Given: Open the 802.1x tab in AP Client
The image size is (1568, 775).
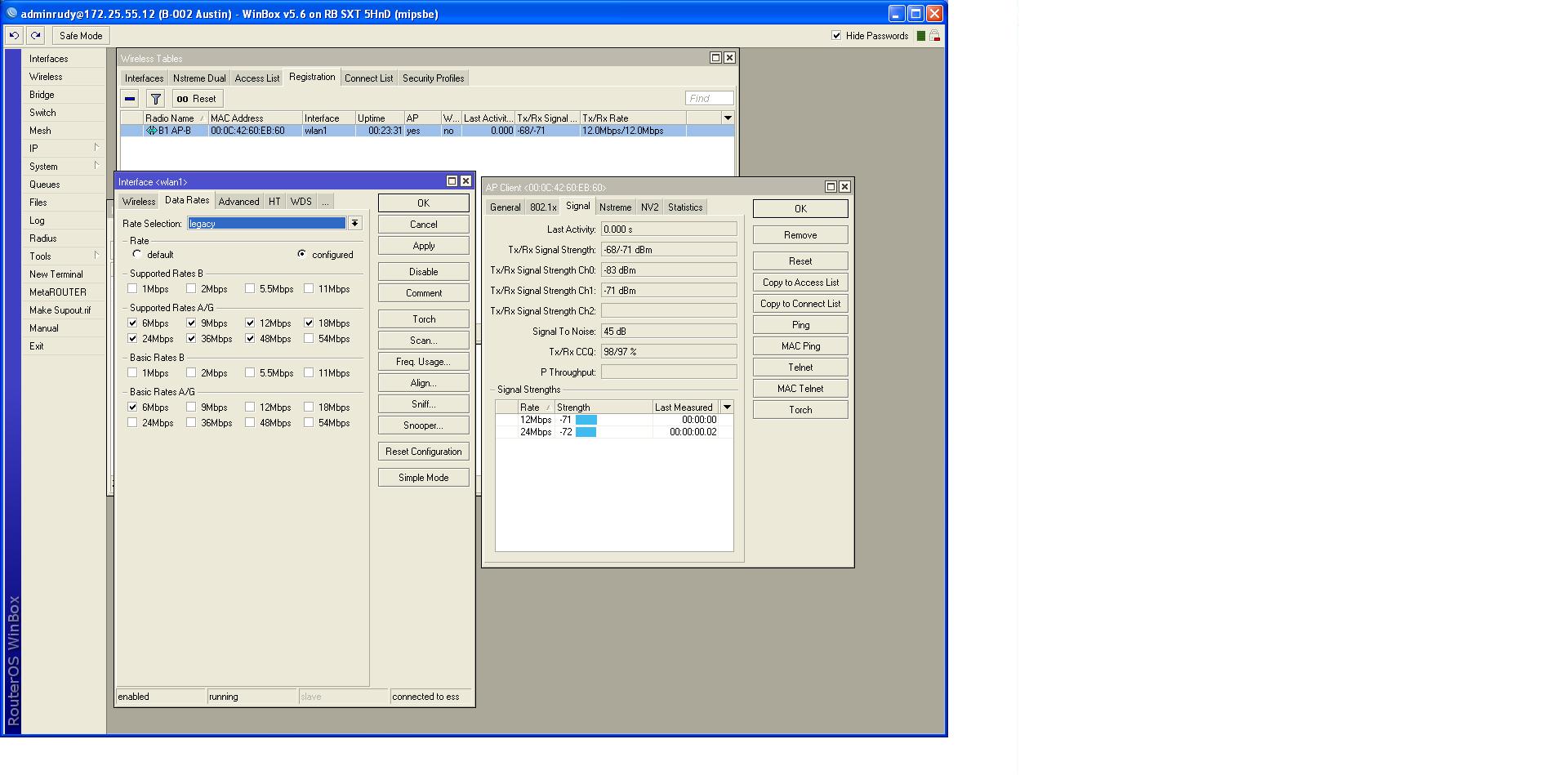Looking at the screenshot, I should point(543,207).
